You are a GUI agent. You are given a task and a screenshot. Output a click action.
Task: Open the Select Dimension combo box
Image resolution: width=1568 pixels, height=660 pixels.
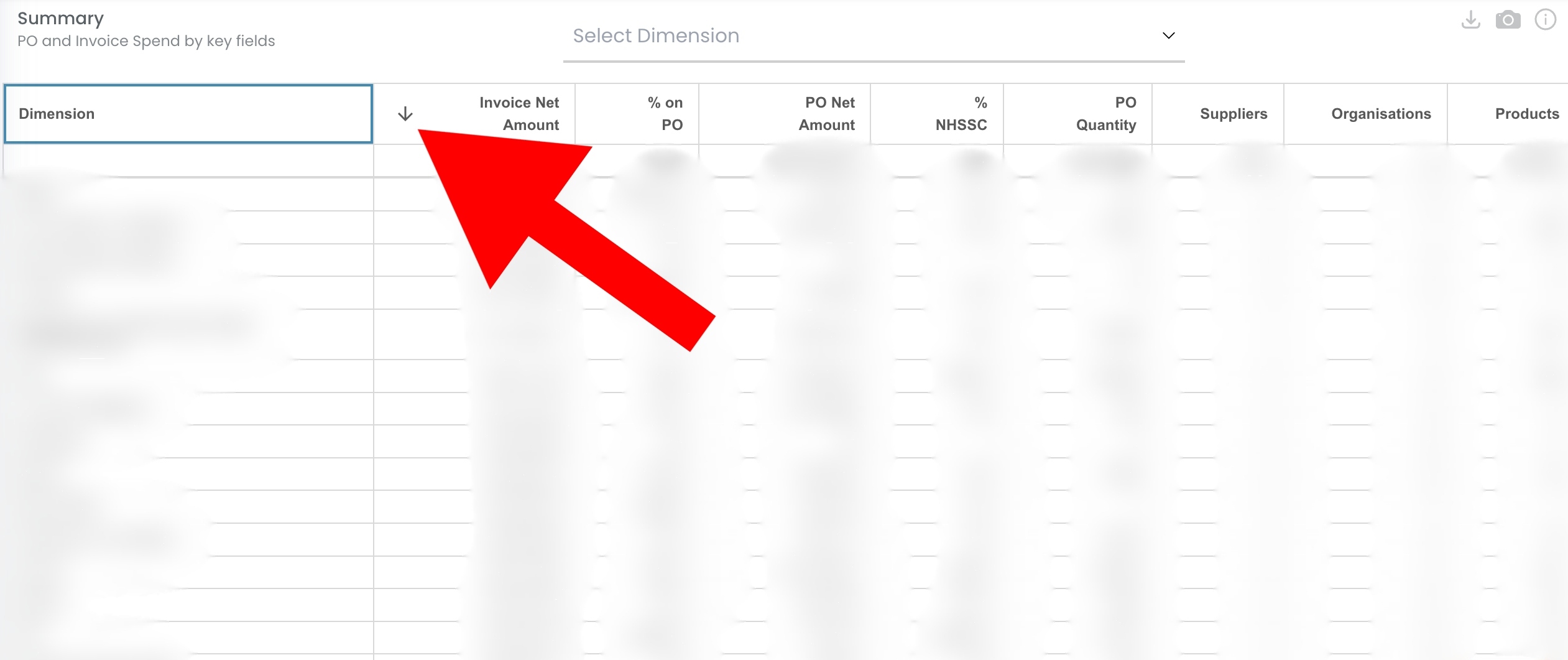point(874,36)
